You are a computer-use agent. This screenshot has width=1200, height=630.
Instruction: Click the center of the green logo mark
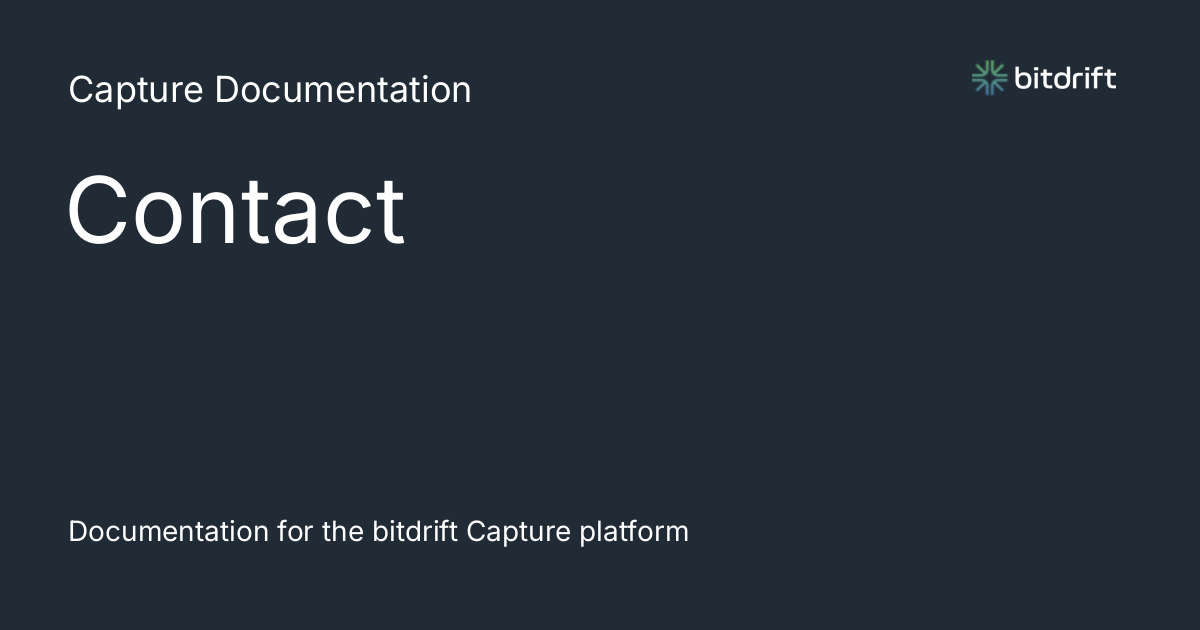click(989, 78)
